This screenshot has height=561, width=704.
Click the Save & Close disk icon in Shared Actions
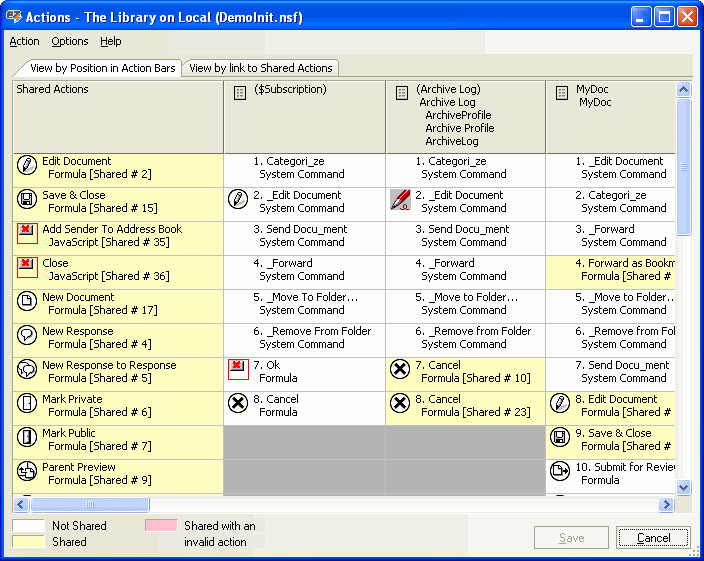pyautogui.click(x=27, y=201)
